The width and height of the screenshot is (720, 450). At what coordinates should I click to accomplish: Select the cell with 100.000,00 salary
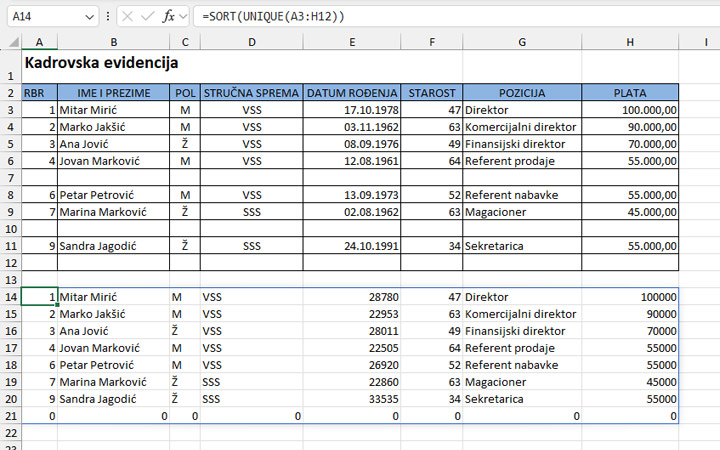coord(629,110)
